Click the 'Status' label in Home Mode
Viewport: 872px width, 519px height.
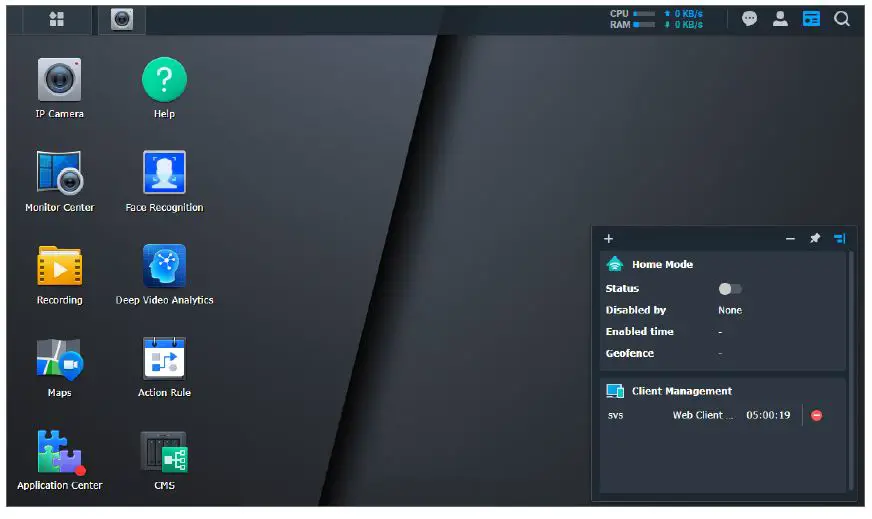[622, 289]
